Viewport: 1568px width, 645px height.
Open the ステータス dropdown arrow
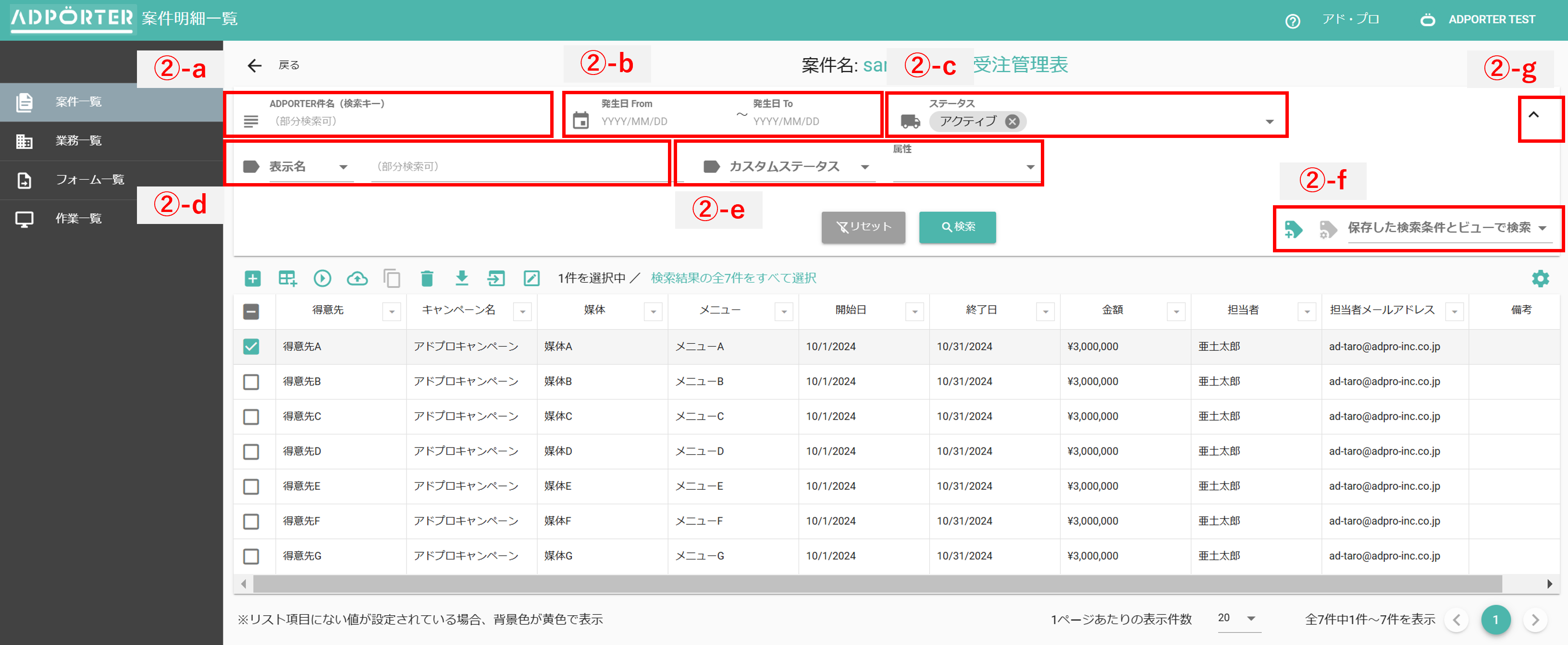point(1269,122)
